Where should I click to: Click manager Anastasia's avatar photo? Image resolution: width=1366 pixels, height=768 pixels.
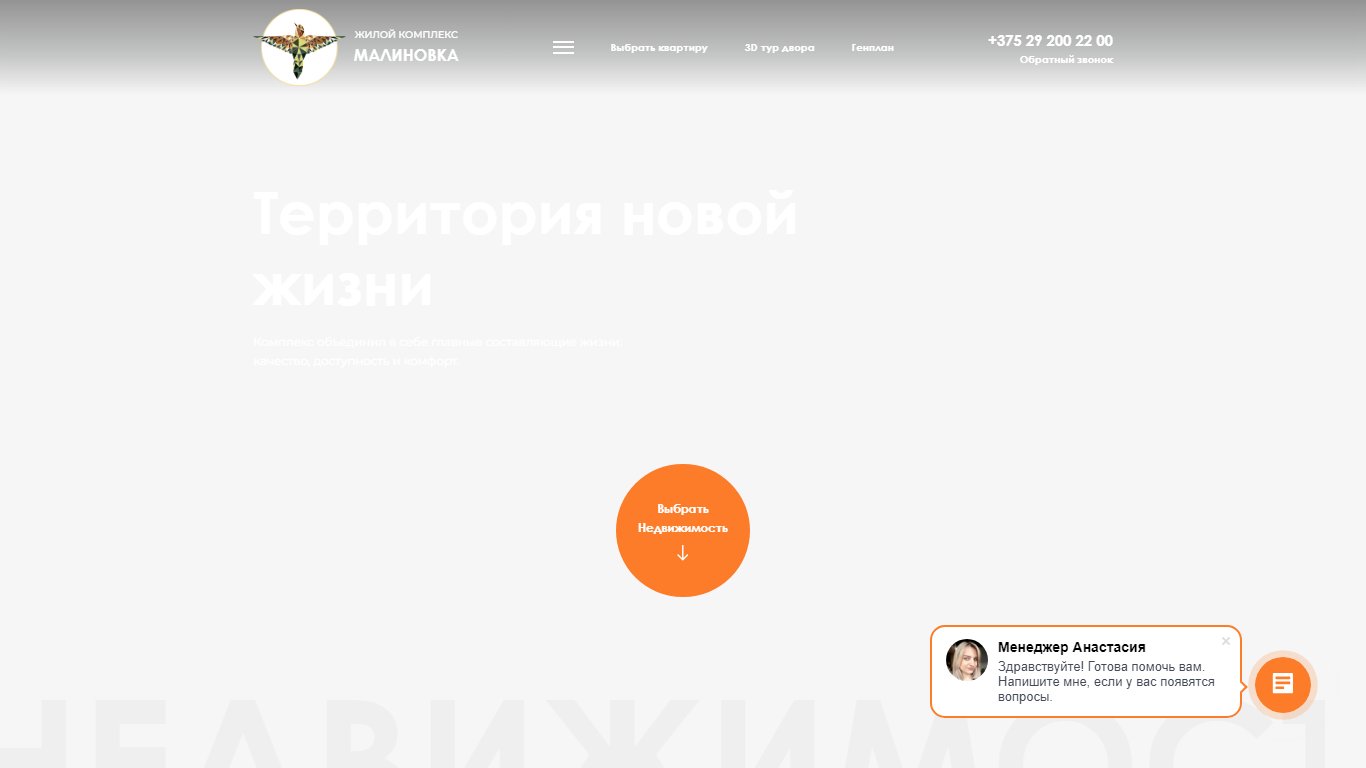pyautogui.click(x=967, y=660)
